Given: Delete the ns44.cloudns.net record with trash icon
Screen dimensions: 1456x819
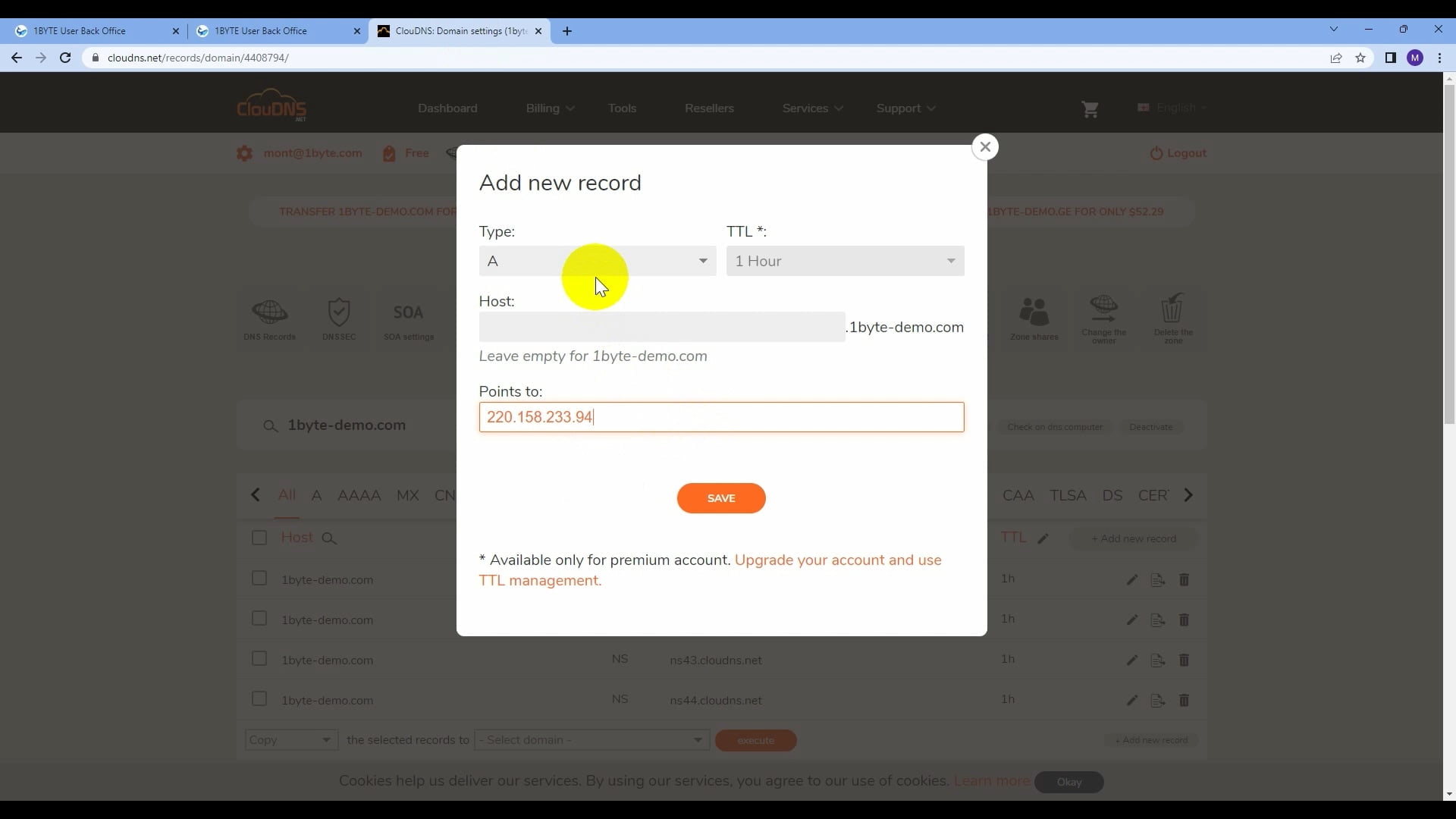Looking at the screenshot, I should click(1185, 700).
